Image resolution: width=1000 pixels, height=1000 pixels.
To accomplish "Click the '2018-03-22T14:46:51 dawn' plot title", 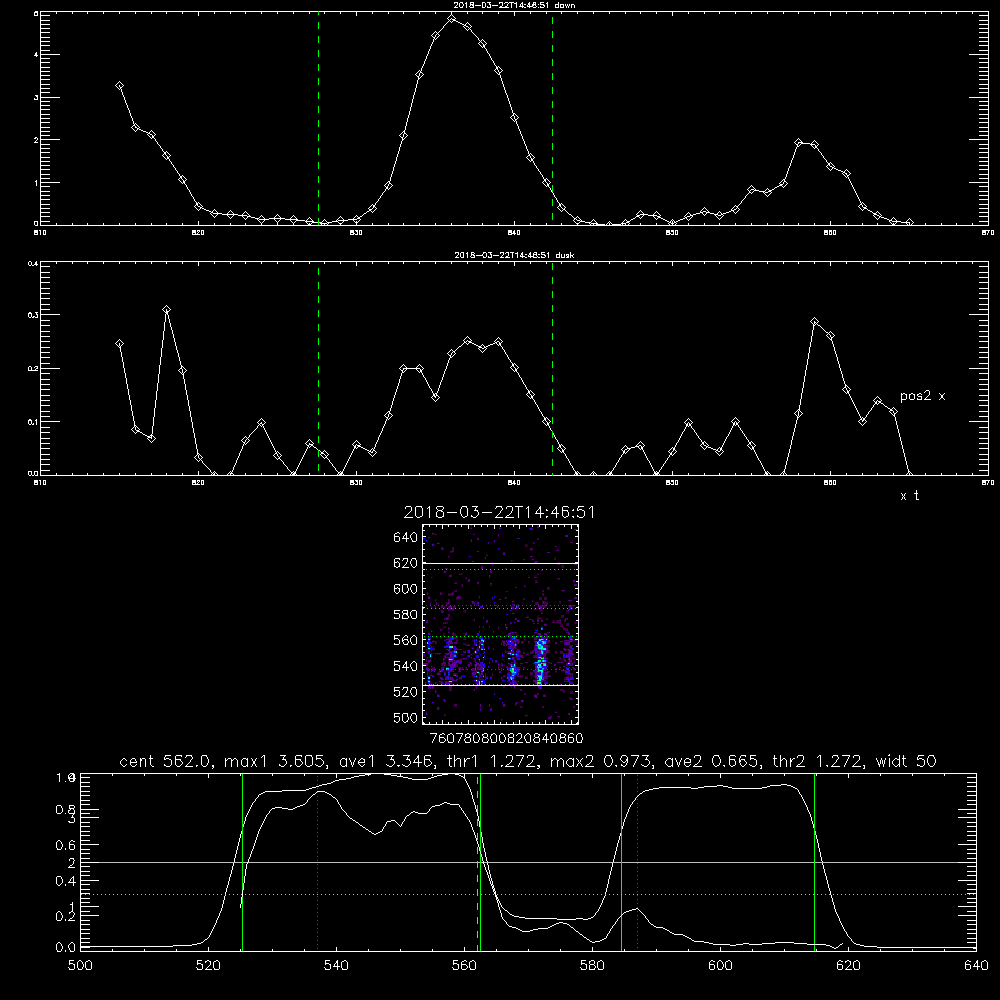I will [514, 5].
